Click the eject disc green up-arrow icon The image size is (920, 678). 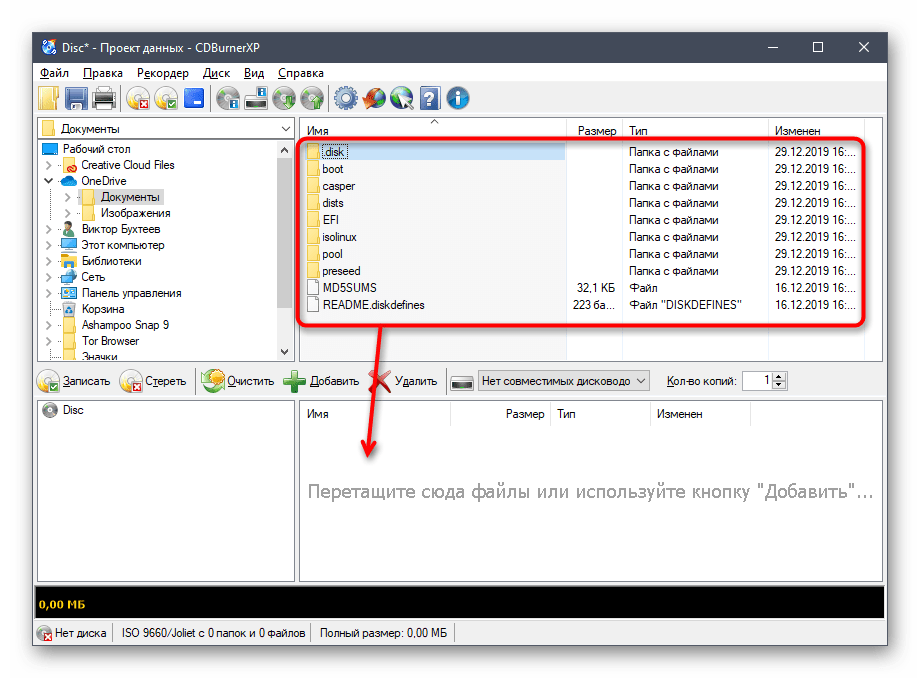point(312,98)
